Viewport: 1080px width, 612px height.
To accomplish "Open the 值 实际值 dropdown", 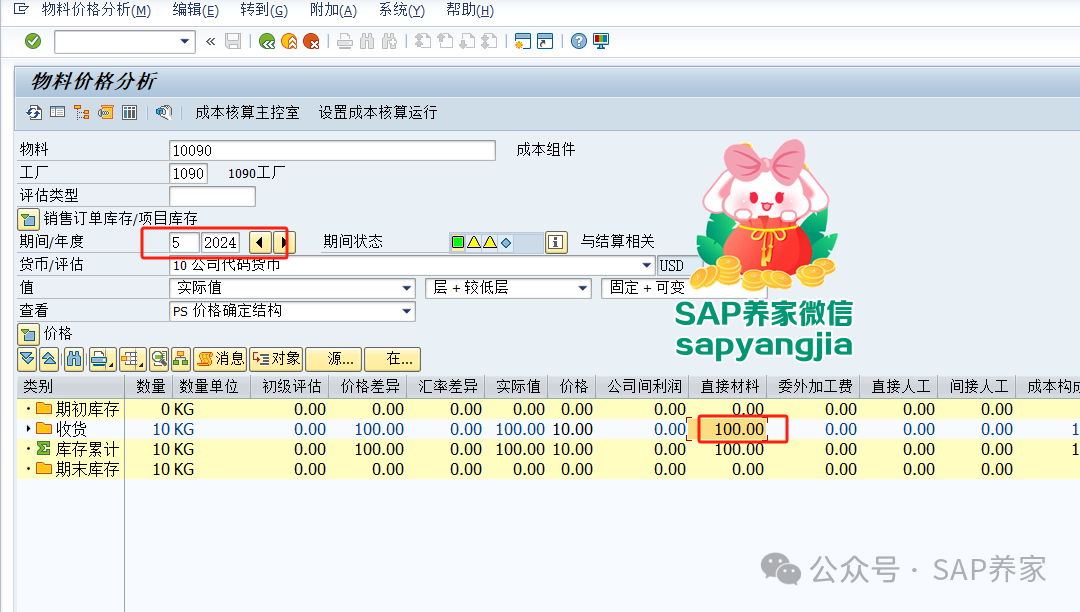I will (407, 288).
